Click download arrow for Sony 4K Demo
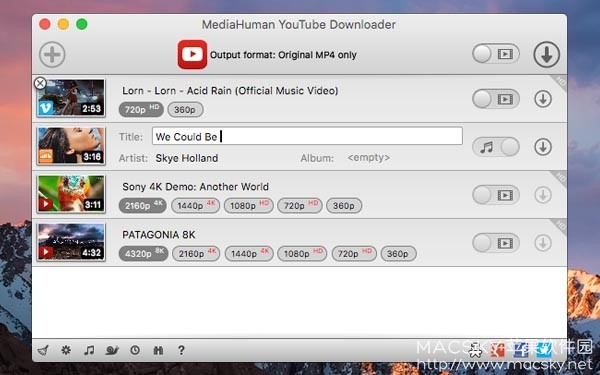Image resolution: width=600 pixels, height=375 pixels. point(543,195)
